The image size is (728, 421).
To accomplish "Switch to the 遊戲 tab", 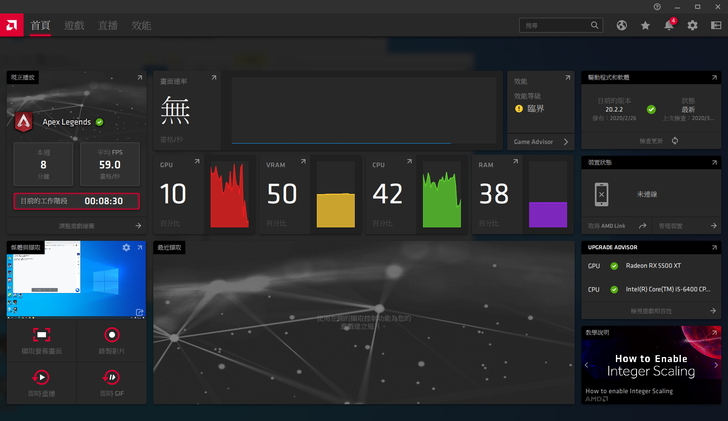I will pos(74,26).
